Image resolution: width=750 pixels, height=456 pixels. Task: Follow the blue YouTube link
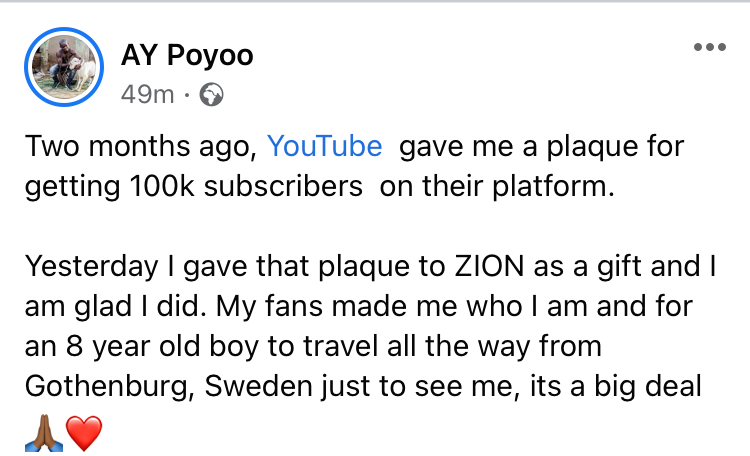pos(325,147)
